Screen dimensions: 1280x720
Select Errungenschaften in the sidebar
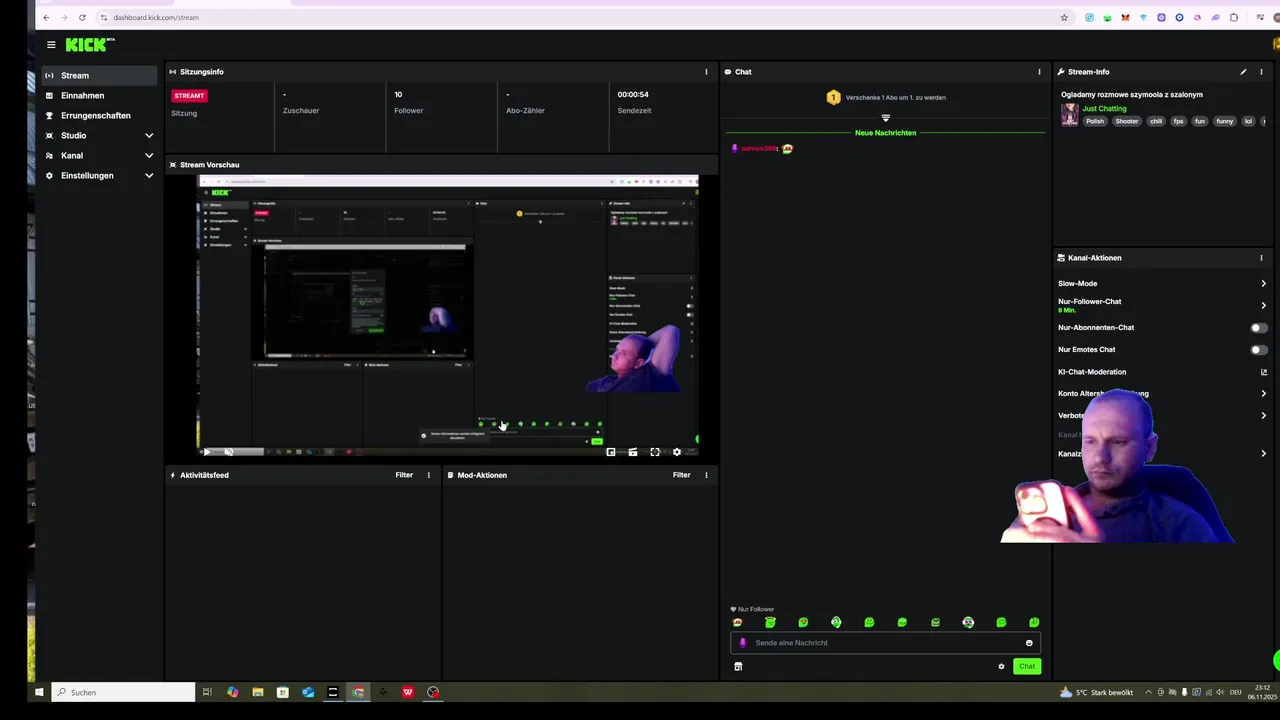(x=98, y=115)
